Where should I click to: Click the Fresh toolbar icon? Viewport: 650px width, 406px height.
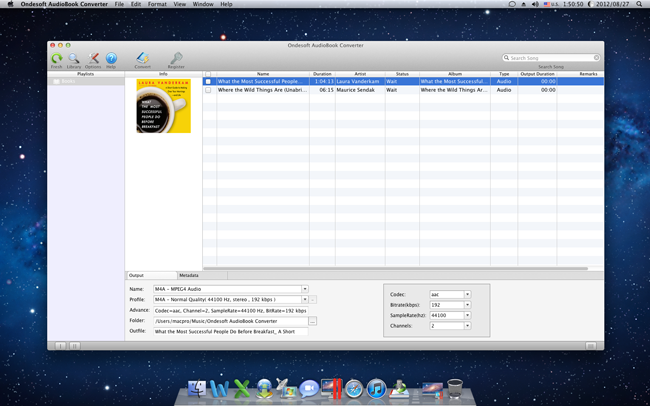tap(57, 60)
